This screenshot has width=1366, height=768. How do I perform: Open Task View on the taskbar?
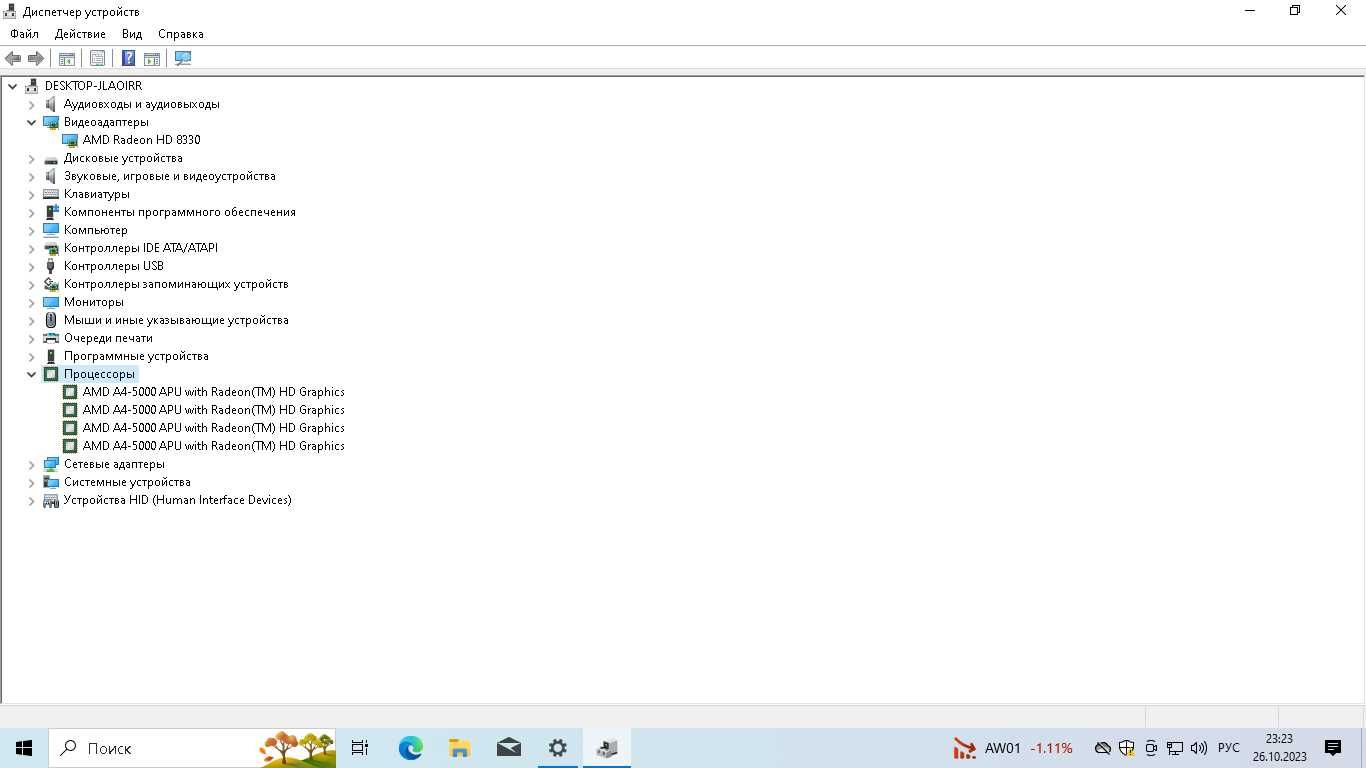pos(360,748)
